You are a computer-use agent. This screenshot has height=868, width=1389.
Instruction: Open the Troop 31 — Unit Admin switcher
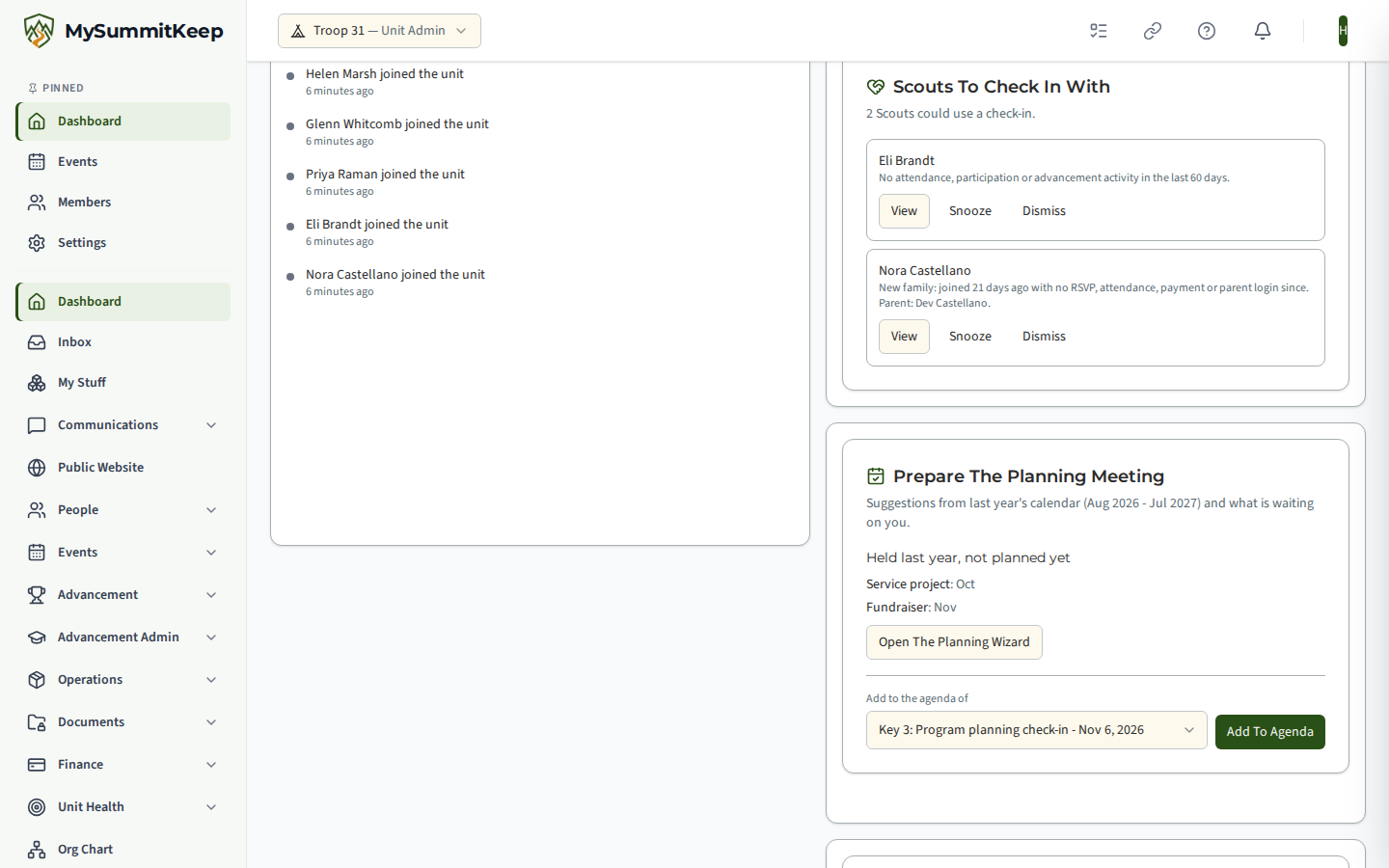pos(379,31)
